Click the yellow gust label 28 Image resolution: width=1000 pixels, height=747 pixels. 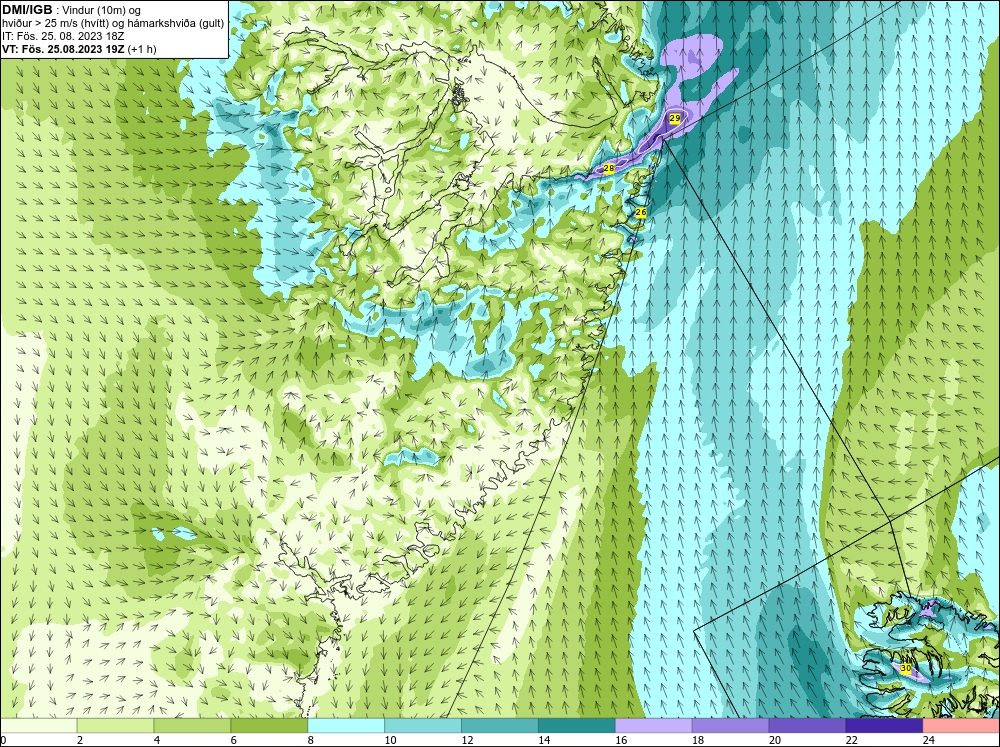[x=608, y=168]
